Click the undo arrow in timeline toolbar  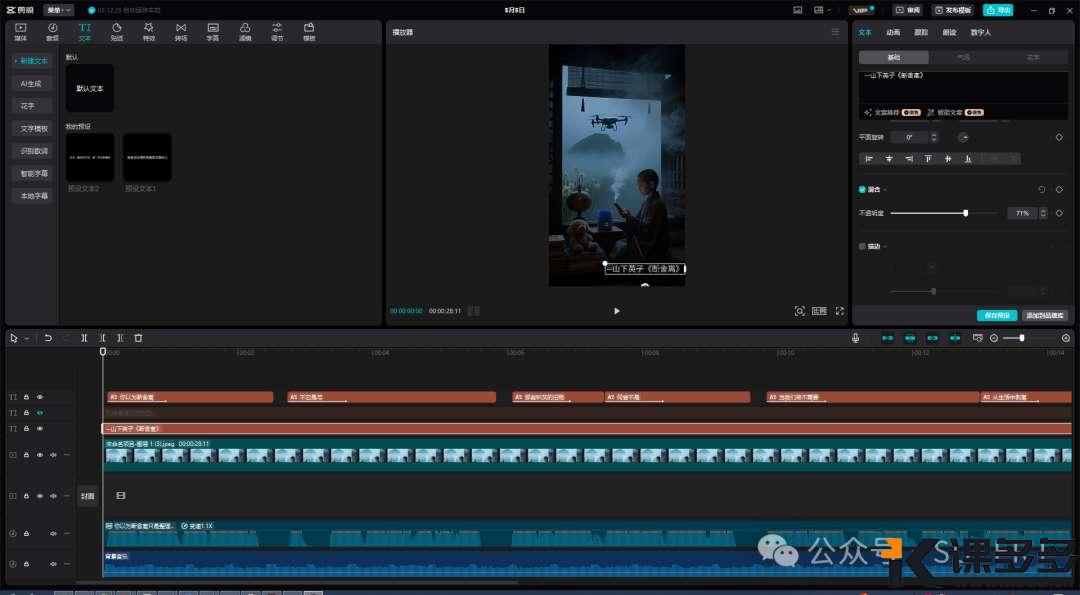pos(47,338)
